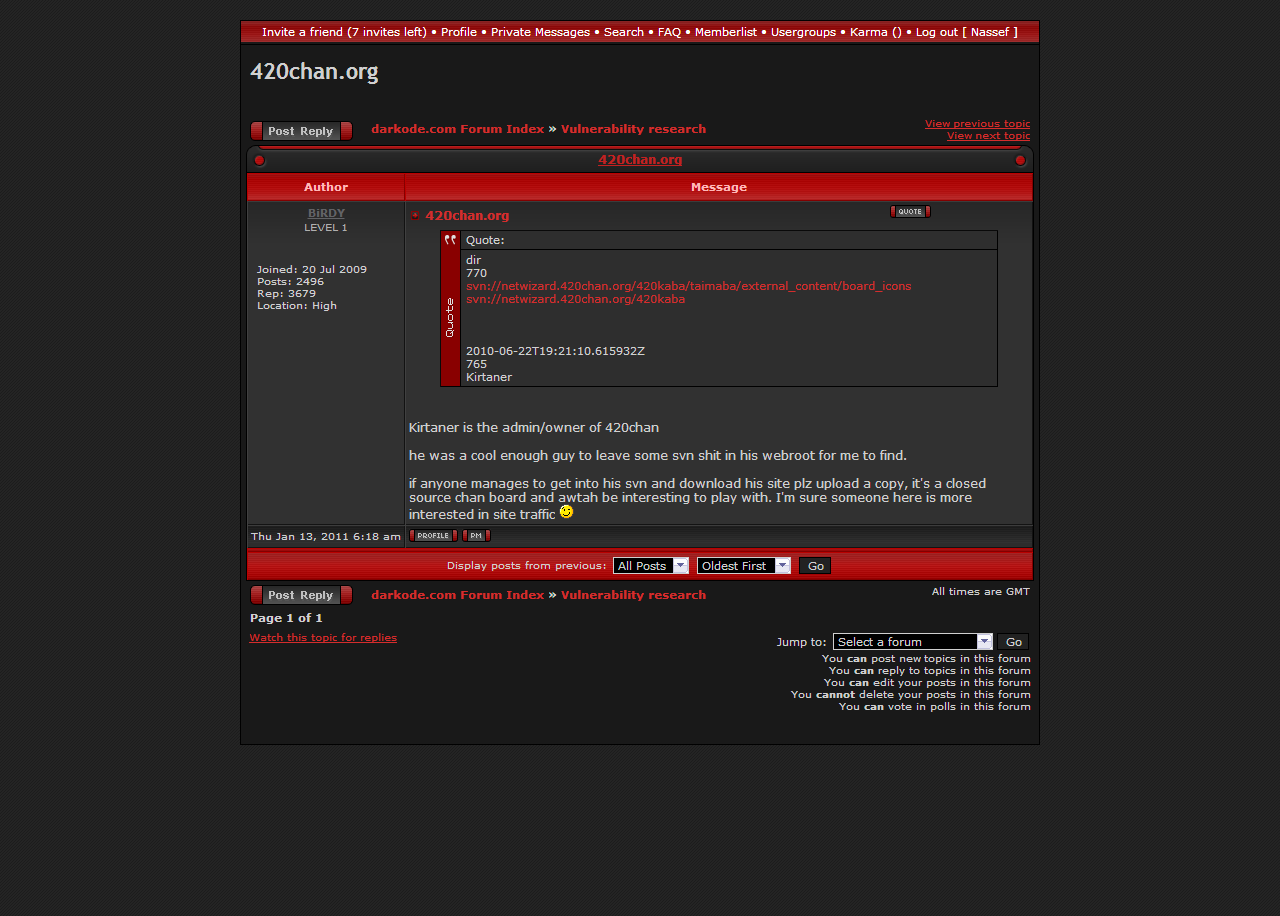Open the Oldest First sort dropdown

[743, 566]
